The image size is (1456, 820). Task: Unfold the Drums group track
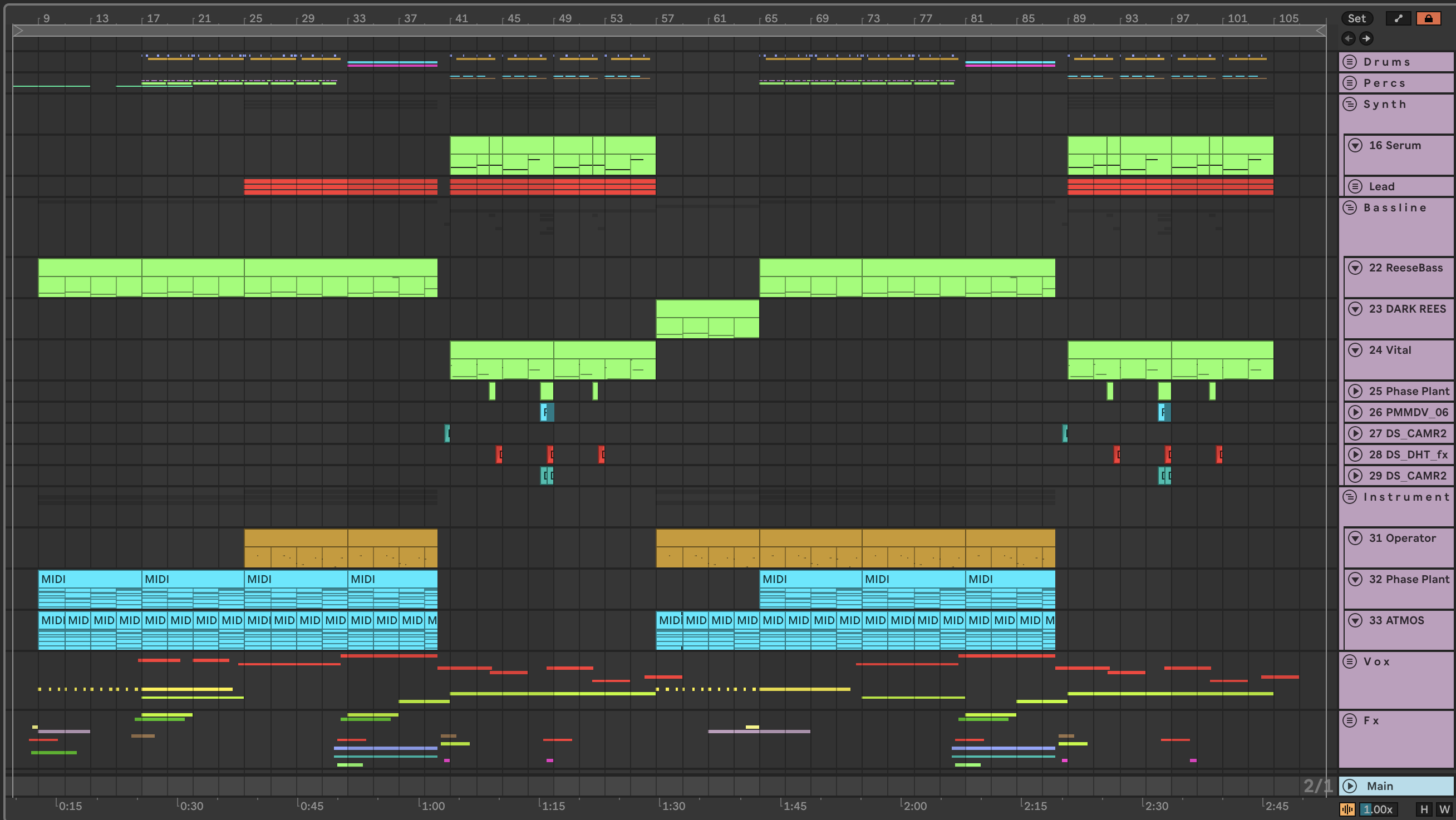click(1350, 62)
